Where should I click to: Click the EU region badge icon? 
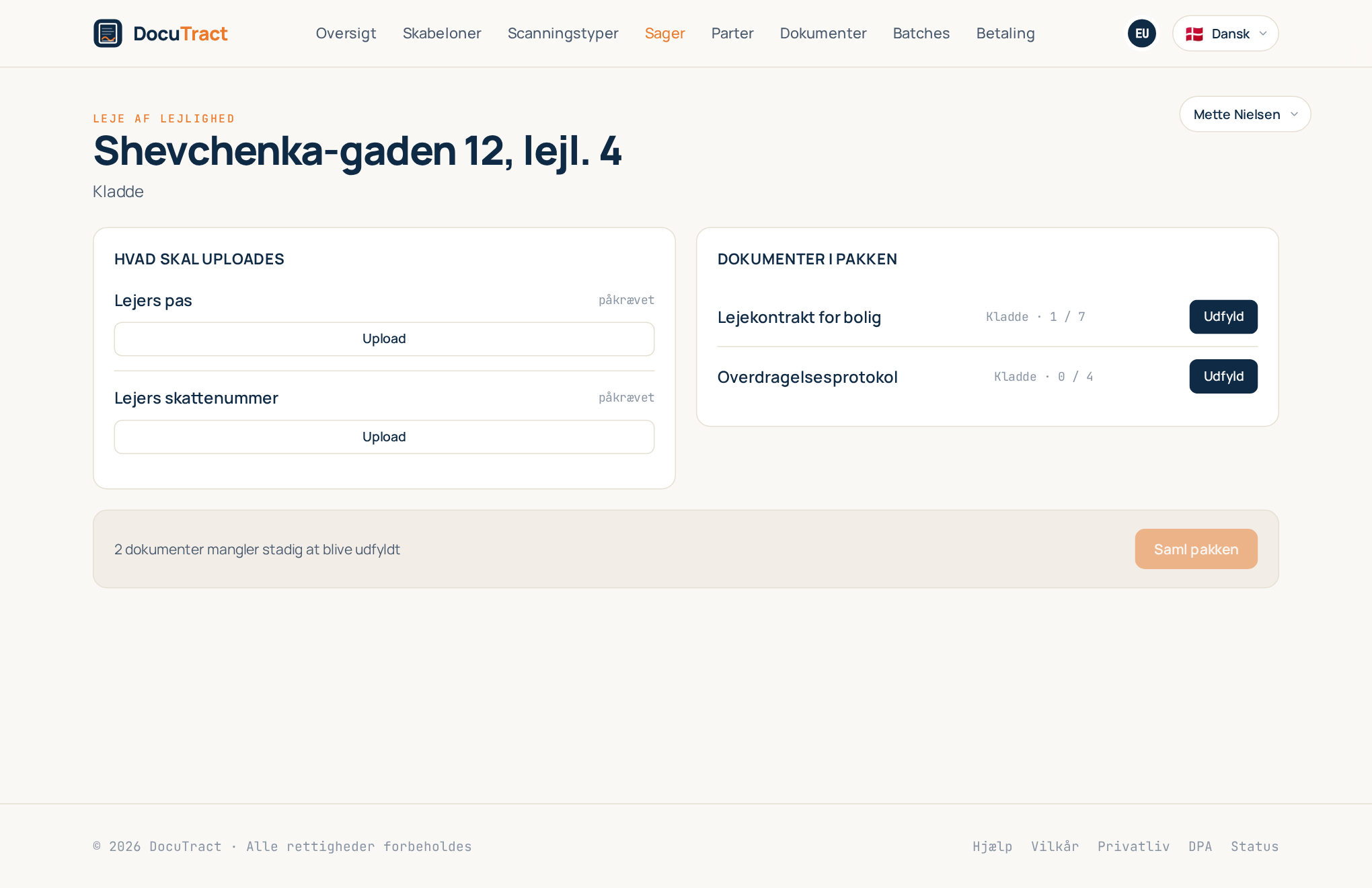point(1142,34)
